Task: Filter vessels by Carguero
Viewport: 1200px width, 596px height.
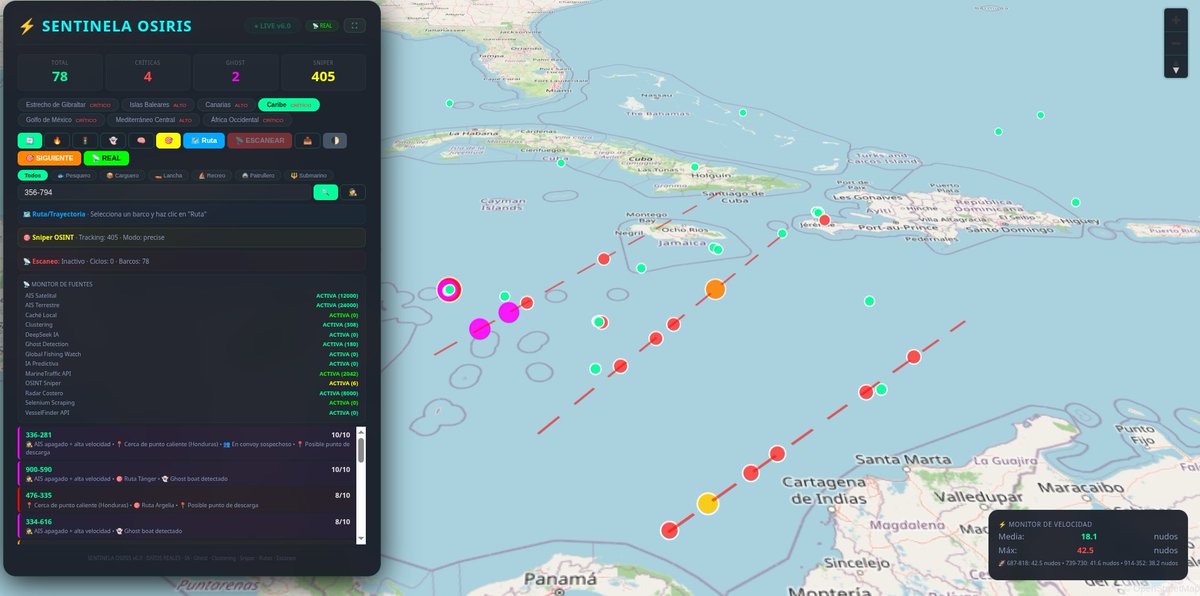Action: coord(122,175)
